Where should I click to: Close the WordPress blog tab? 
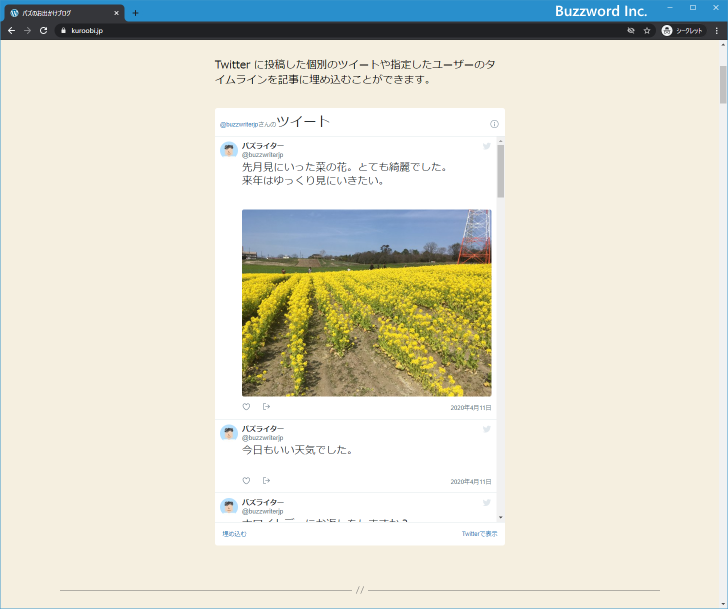117,13
